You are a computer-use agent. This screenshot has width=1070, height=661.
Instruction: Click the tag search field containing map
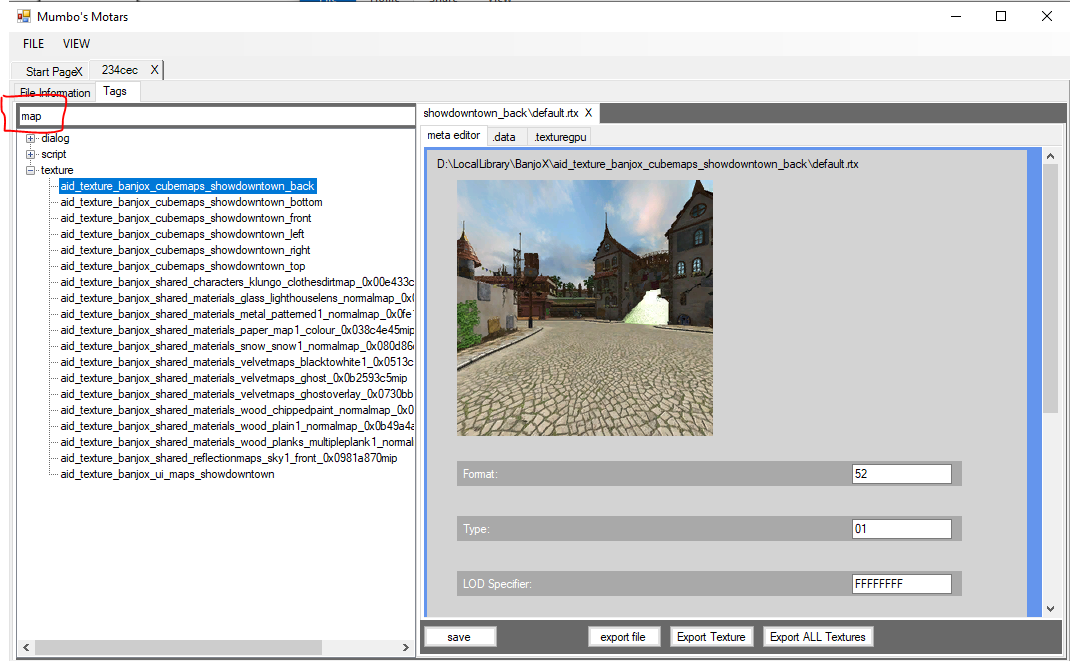point(216,116)
